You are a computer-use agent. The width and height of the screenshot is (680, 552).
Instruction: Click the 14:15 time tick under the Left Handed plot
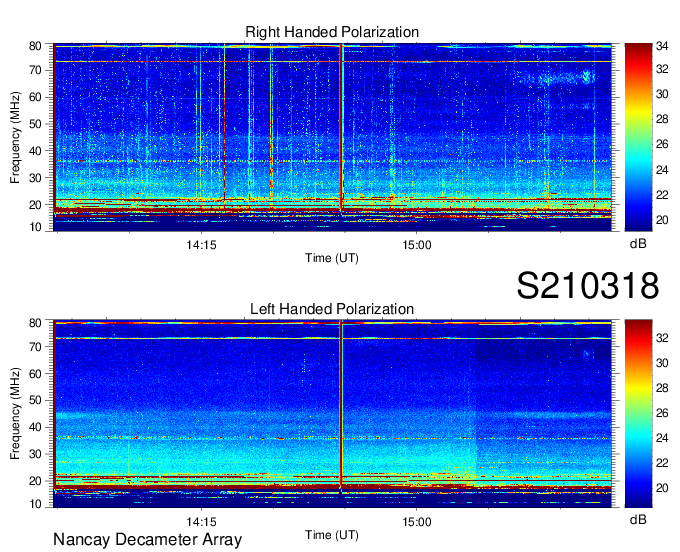click(x=201, y=522)
